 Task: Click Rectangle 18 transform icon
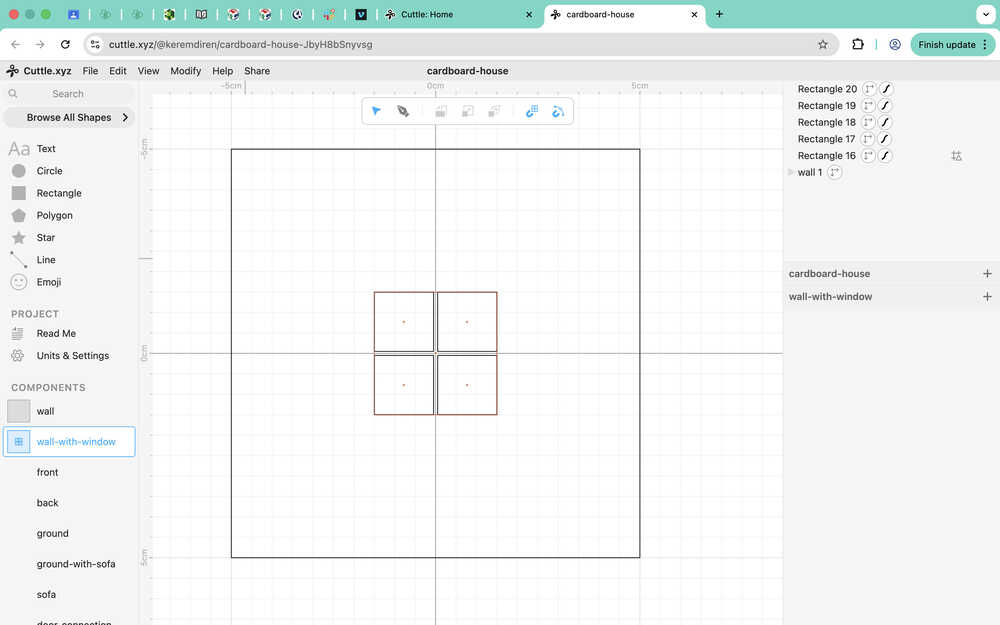click(868, 122)
